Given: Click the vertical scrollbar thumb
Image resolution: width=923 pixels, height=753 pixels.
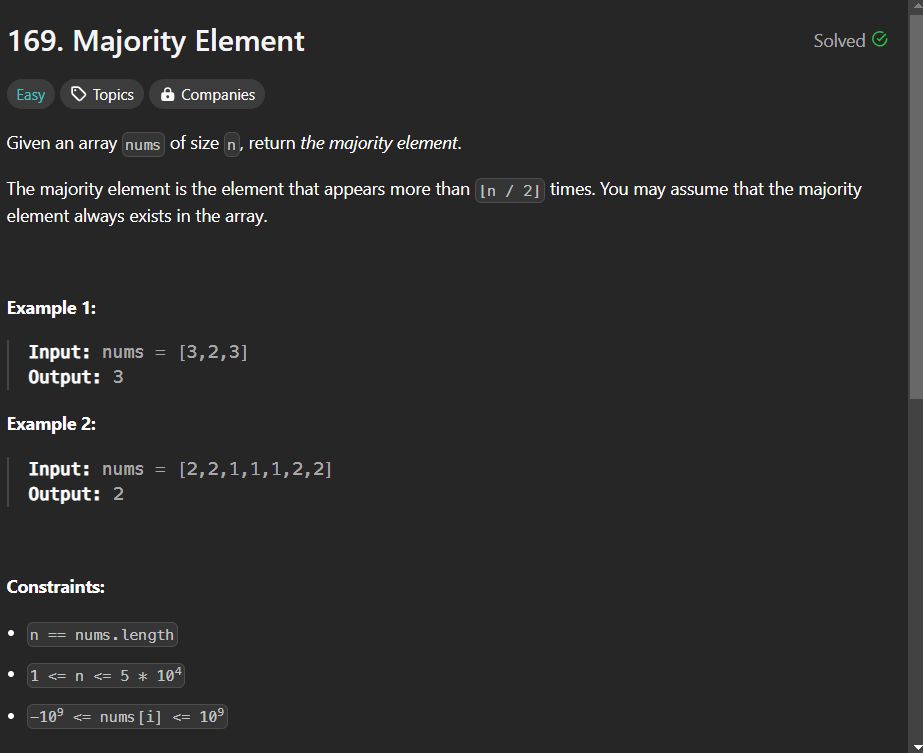Looking at the screenshot, I should [x=915, y=207].
